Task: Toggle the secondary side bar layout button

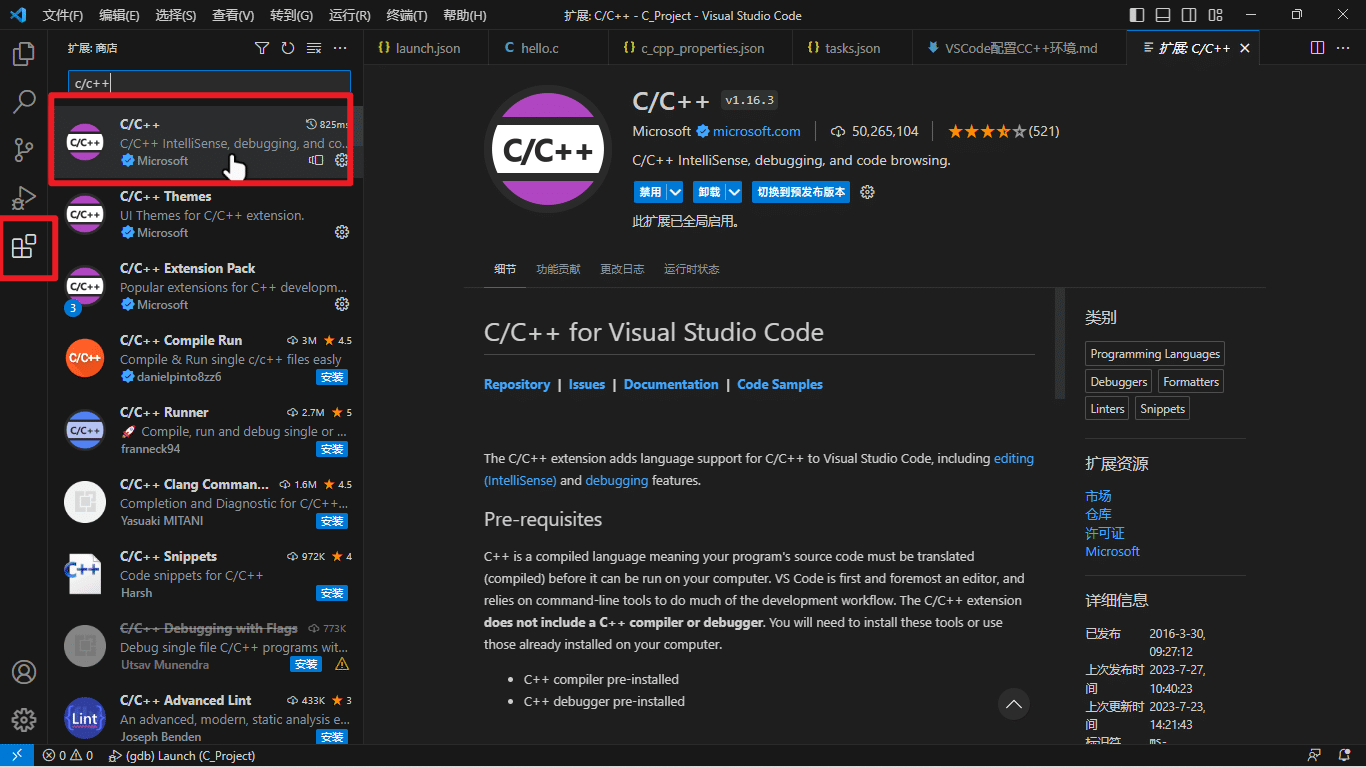Action: coord(1189,15)
